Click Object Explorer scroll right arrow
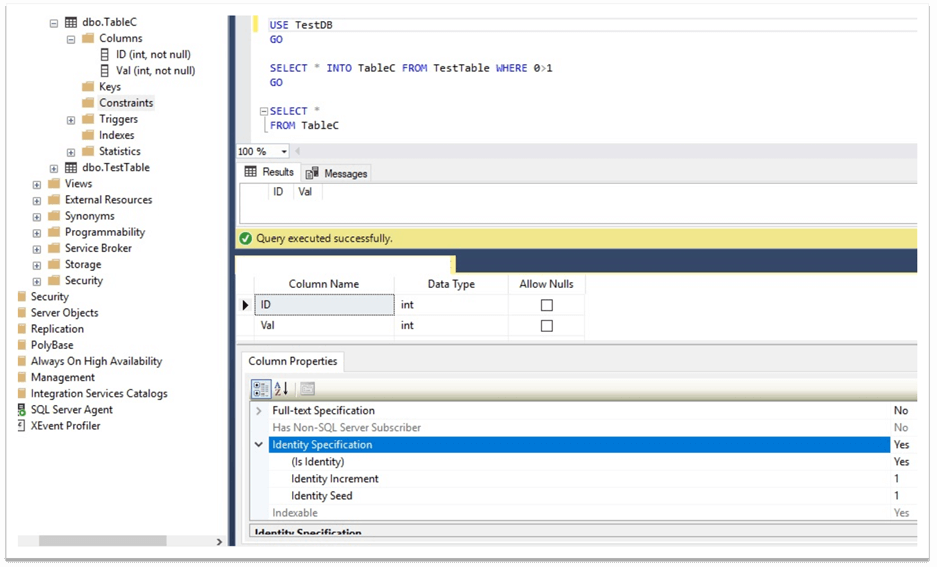 click(219, 542)
